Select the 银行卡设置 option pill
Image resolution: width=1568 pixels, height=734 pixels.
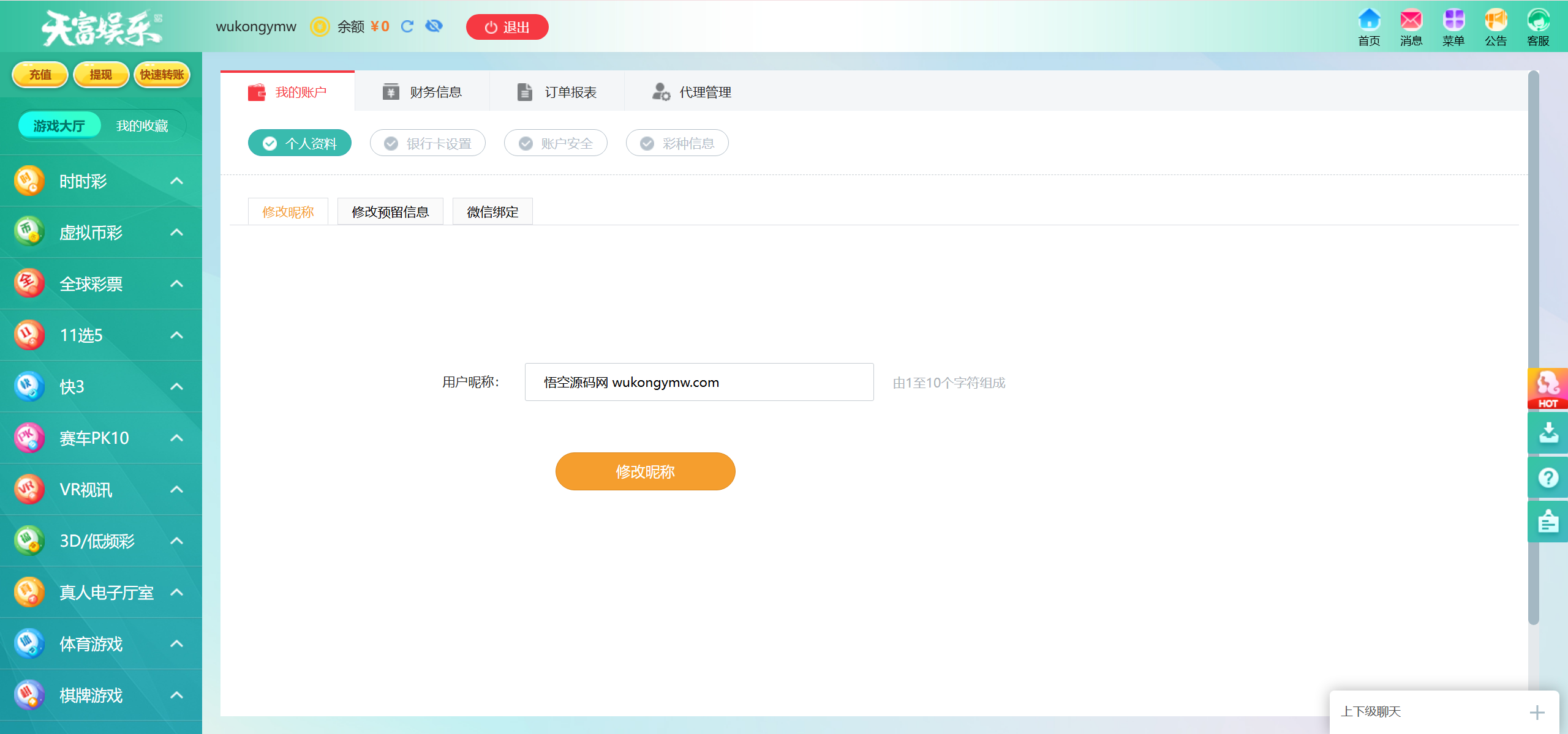tap(428, 143)
